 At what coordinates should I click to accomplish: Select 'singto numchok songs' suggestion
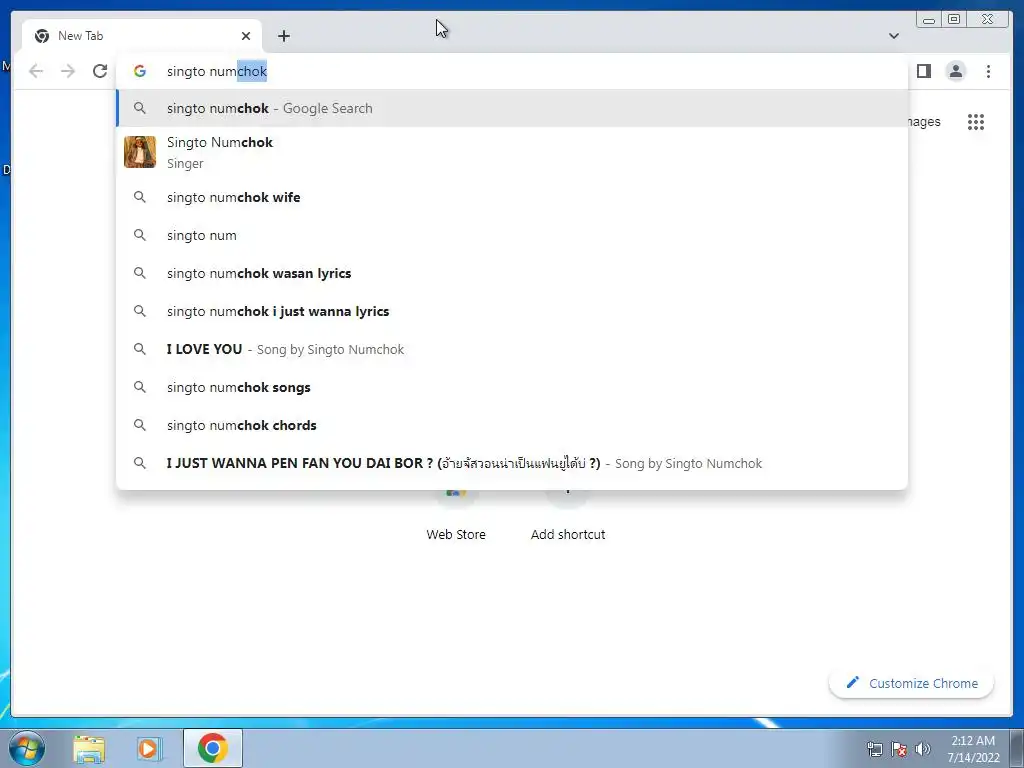512,387
